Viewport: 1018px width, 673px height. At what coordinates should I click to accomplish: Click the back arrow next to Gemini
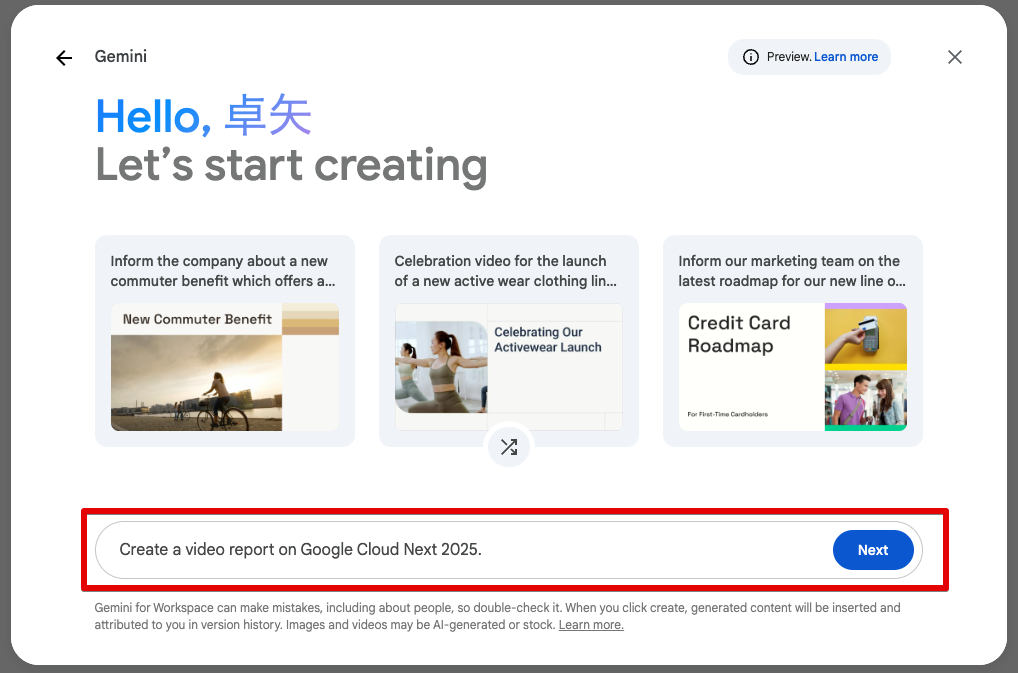(x=64, y=58)
